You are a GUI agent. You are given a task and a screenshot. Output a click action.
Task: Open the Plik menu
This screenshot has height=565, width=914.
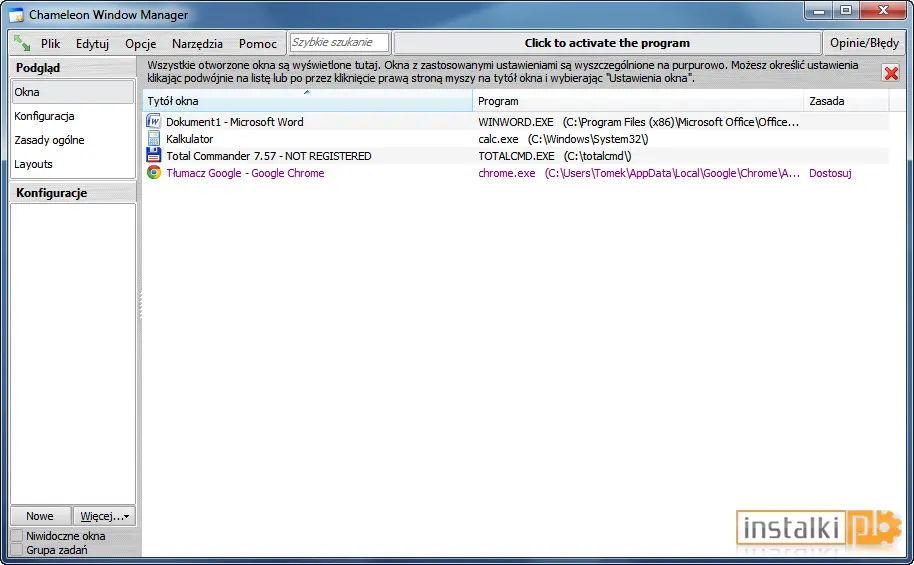(x=50, y=44)
